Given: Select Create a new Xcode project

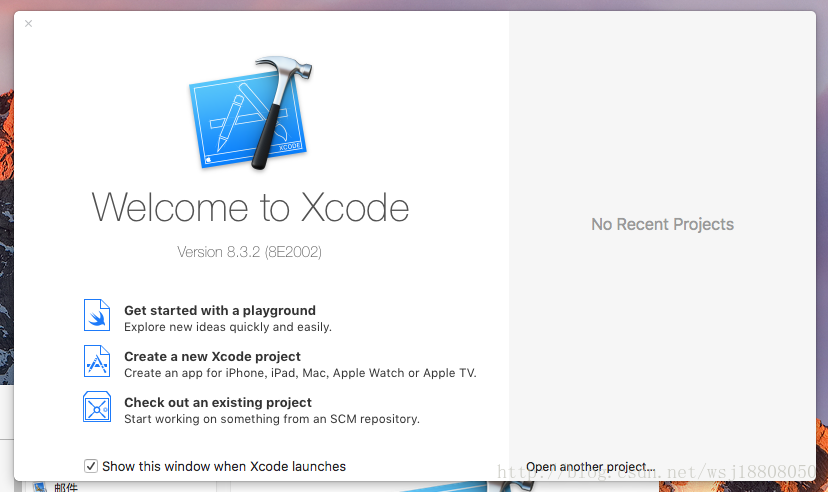Looking at the screenshot, I should 212,356.
